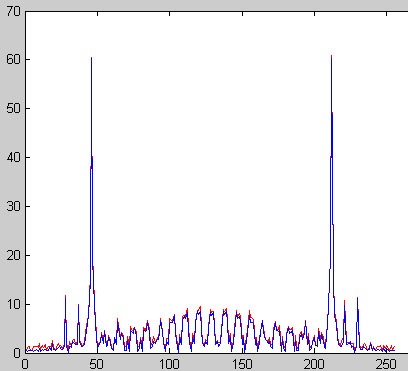Viewport: 408px width, 371px height.
Task: Click the y-axis tick label 50
Action: (x=13, y=108)
